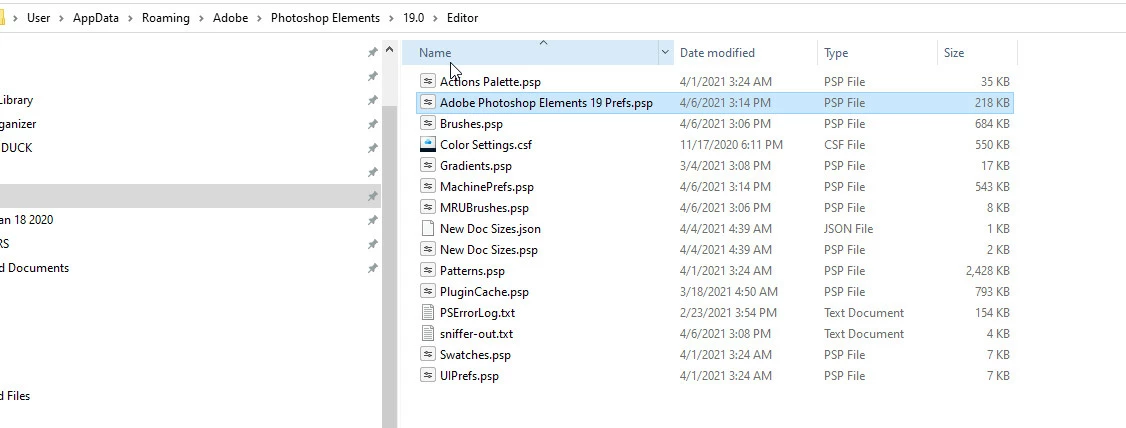Screen dimensions: 1126x428
Task: Sort files by Type column header
Action: coord(836,52)
